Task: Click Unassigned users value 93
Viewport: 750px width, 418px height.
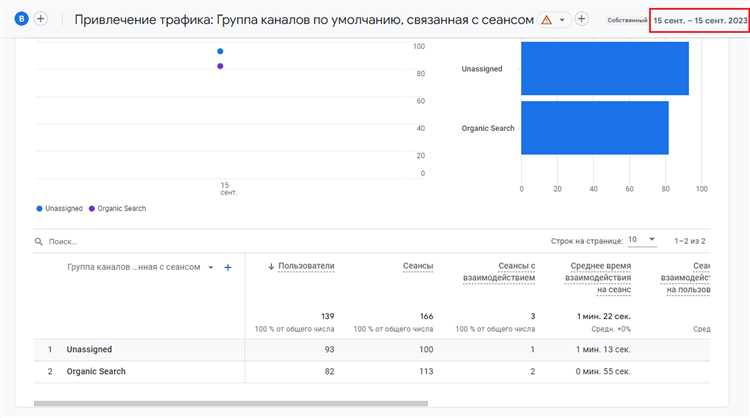Action: 329,350
